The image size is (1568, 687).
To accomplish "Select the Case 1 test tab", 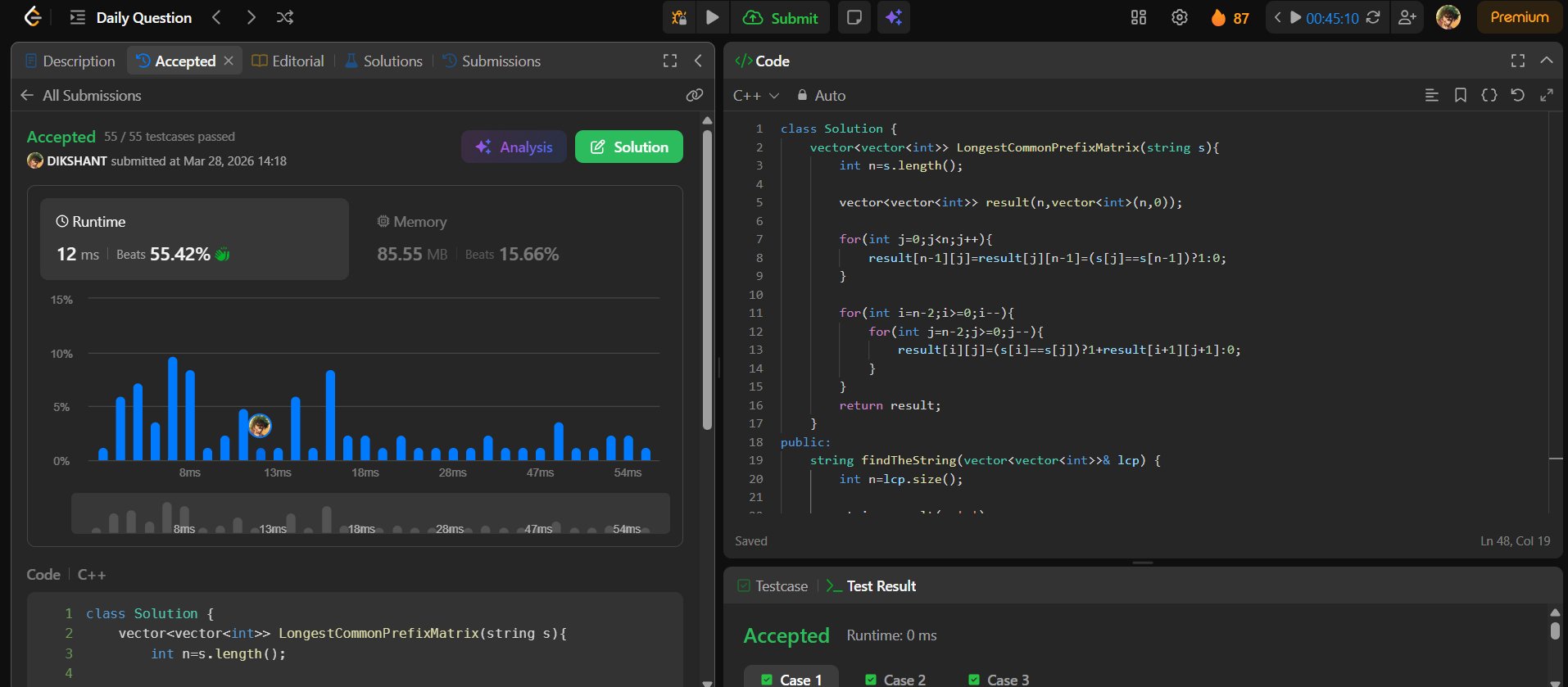I will tap(791, 680).
